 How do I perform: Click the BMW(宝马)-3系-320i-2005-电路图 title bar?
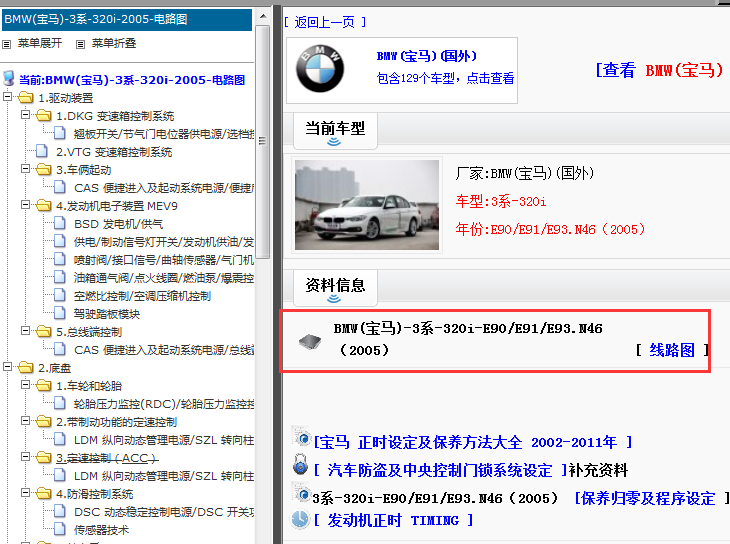(x=127, y=20)
